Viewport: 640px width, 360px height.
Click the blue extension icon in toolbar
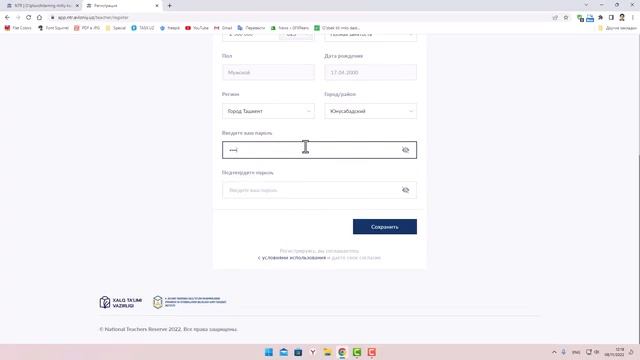click(590, 18)
